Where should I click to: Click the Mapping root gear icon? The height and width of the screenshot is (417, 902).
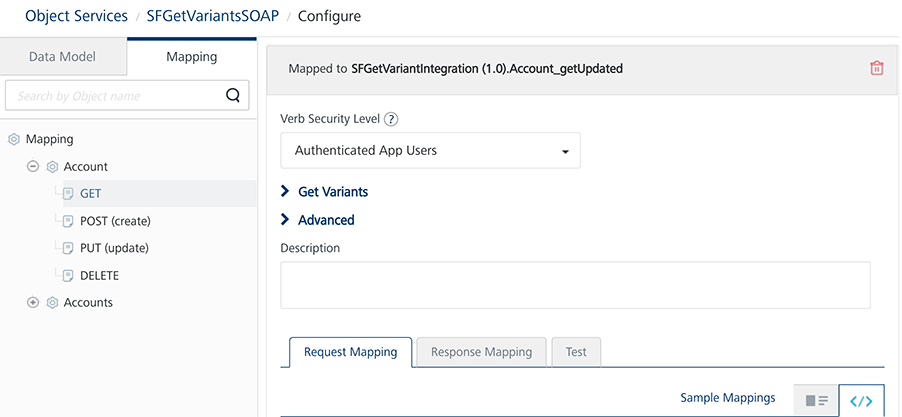[x=14, y=140]
